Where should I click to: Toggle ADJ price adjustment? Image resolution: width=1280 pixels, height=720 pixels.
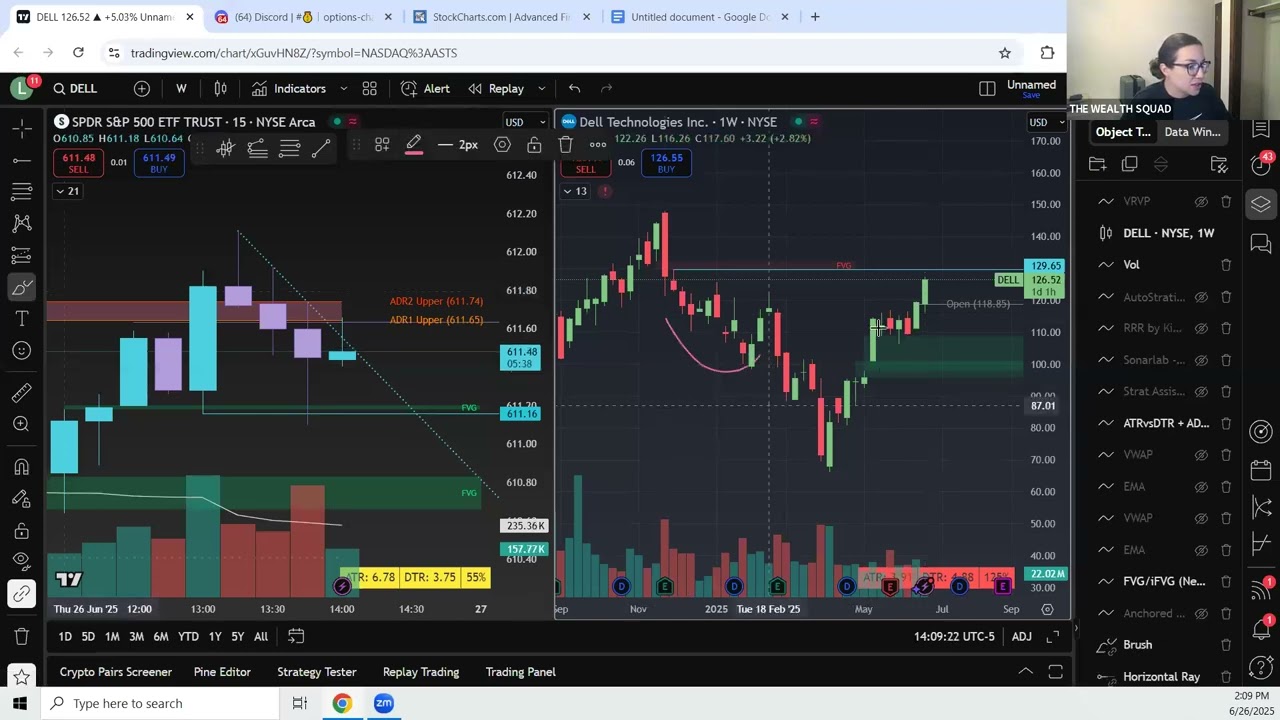click(1021, 636)
